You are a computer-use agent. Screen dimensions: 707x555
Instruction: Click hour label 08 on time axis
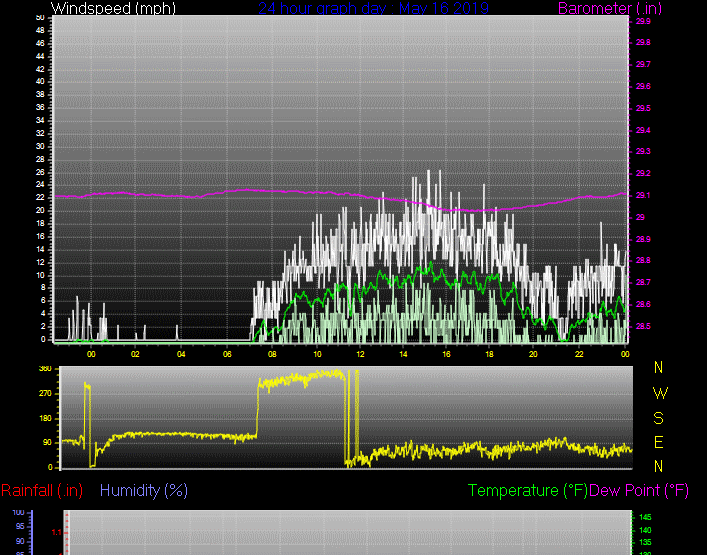coord(272,354)
